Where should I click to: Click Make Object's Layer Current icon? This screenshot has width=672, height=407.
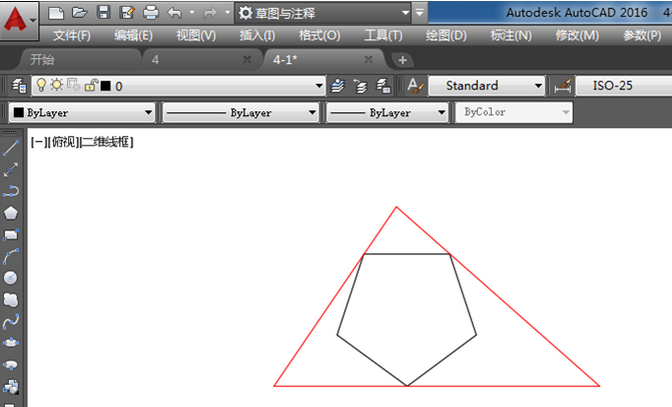point(338,86)
